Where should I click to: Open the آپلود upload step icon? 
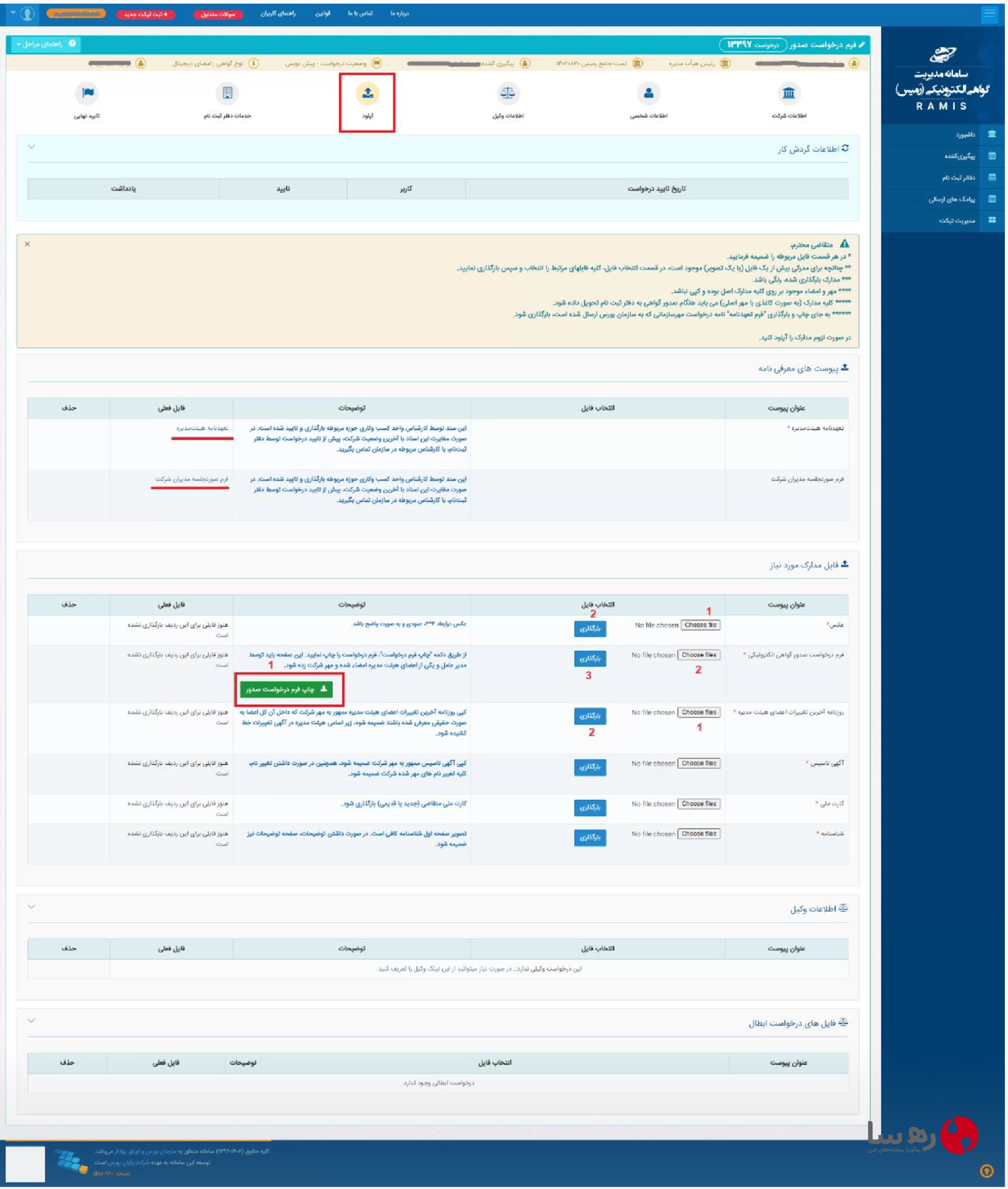(367, 93)
